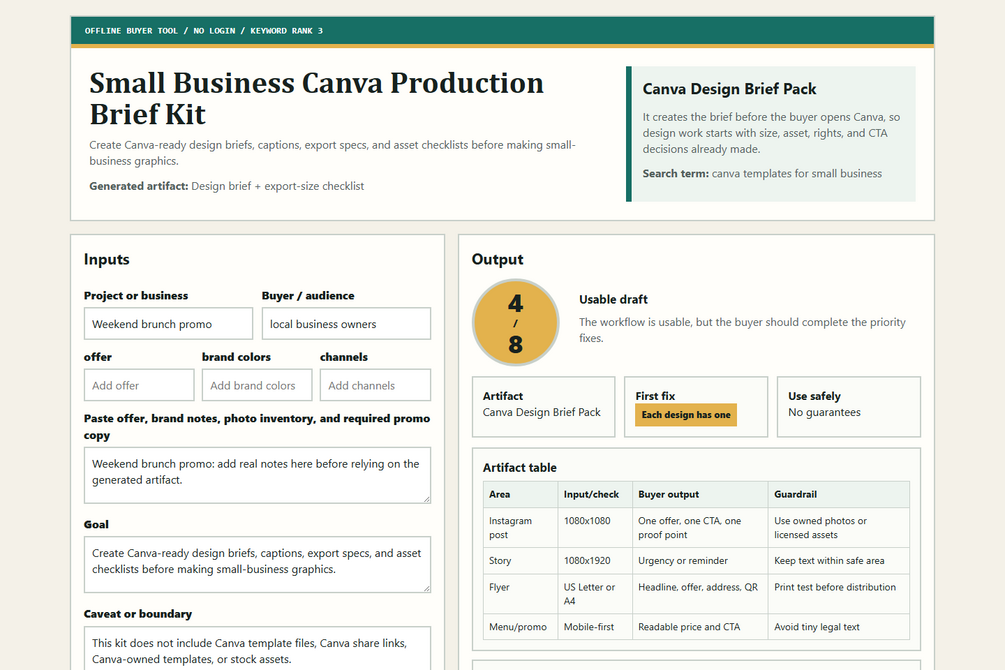Click the '1080x1920' cell
This screenshot has height=670, width=1005.
pyautogui.click(x=595, y=561)
